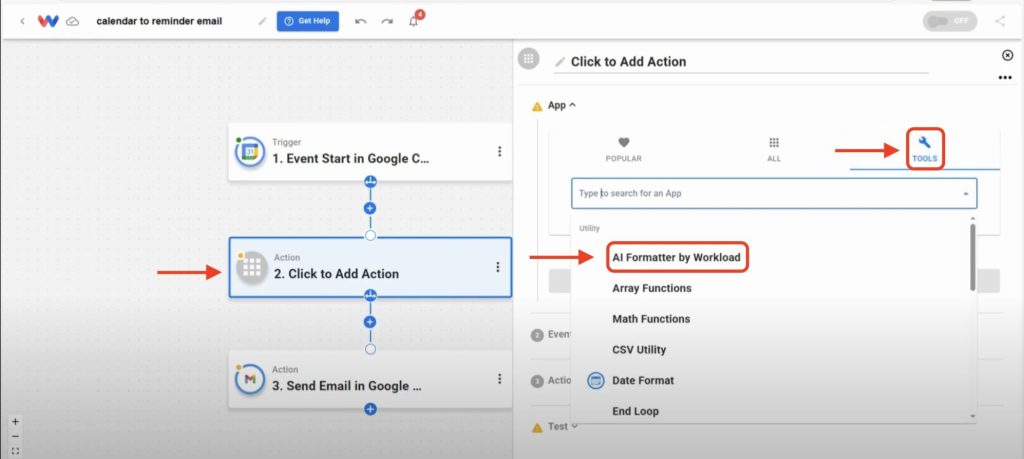Image resolution: width=1024 pixels, height=459 pixels.
Task: Choose CSV Utility from the list
Action: (x=639, y=350)
